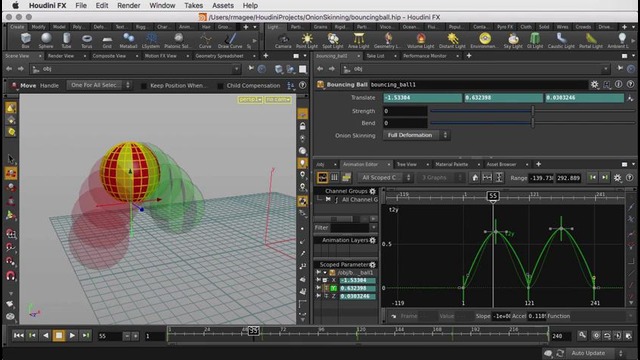640x360 pixels.
Task: Select the Curve shelf tool
Action: [x=205, y=40]
